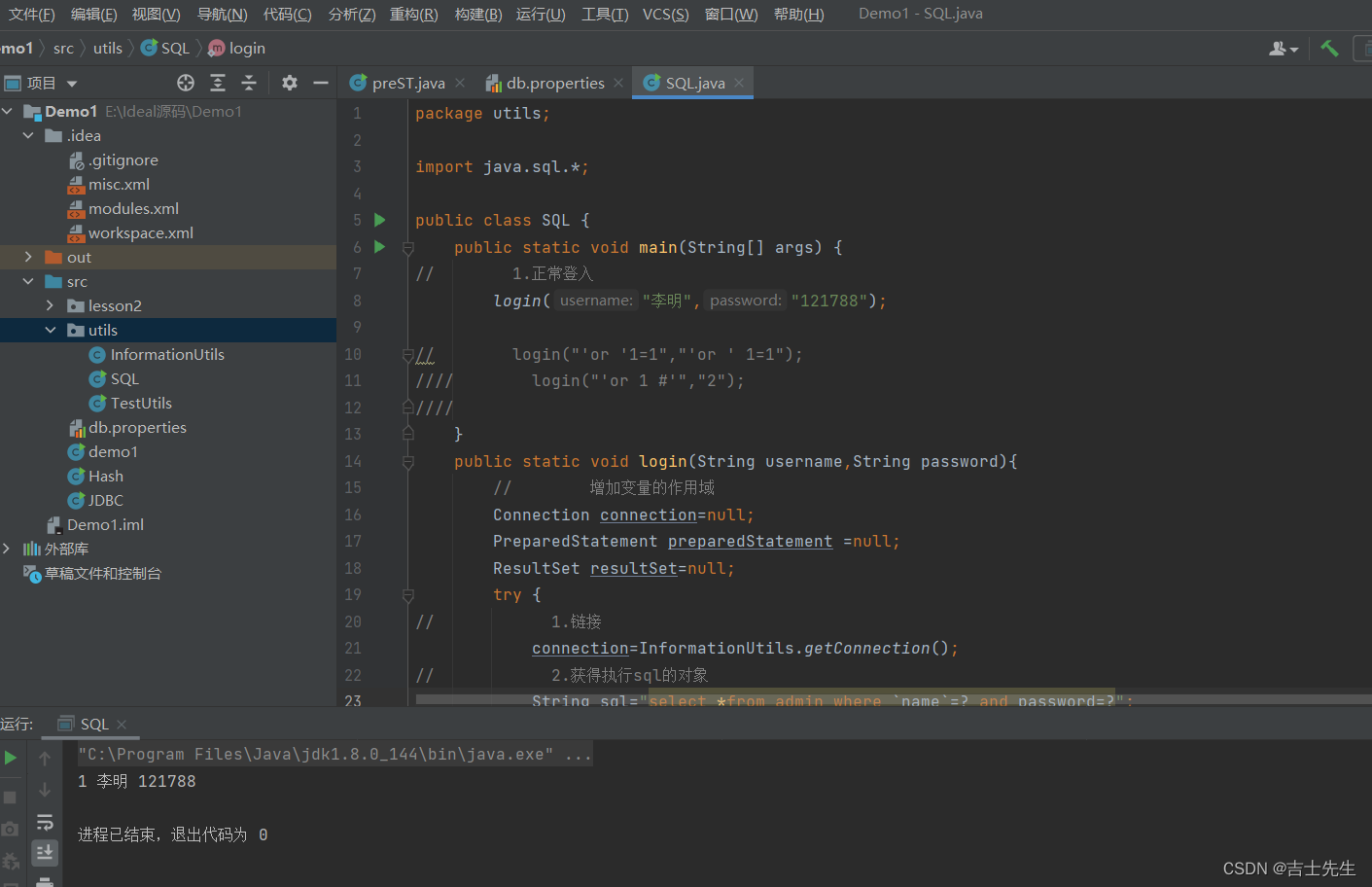Collapse the src folder
This screenshot has width=1372, height=887.
tap(28, 281)
